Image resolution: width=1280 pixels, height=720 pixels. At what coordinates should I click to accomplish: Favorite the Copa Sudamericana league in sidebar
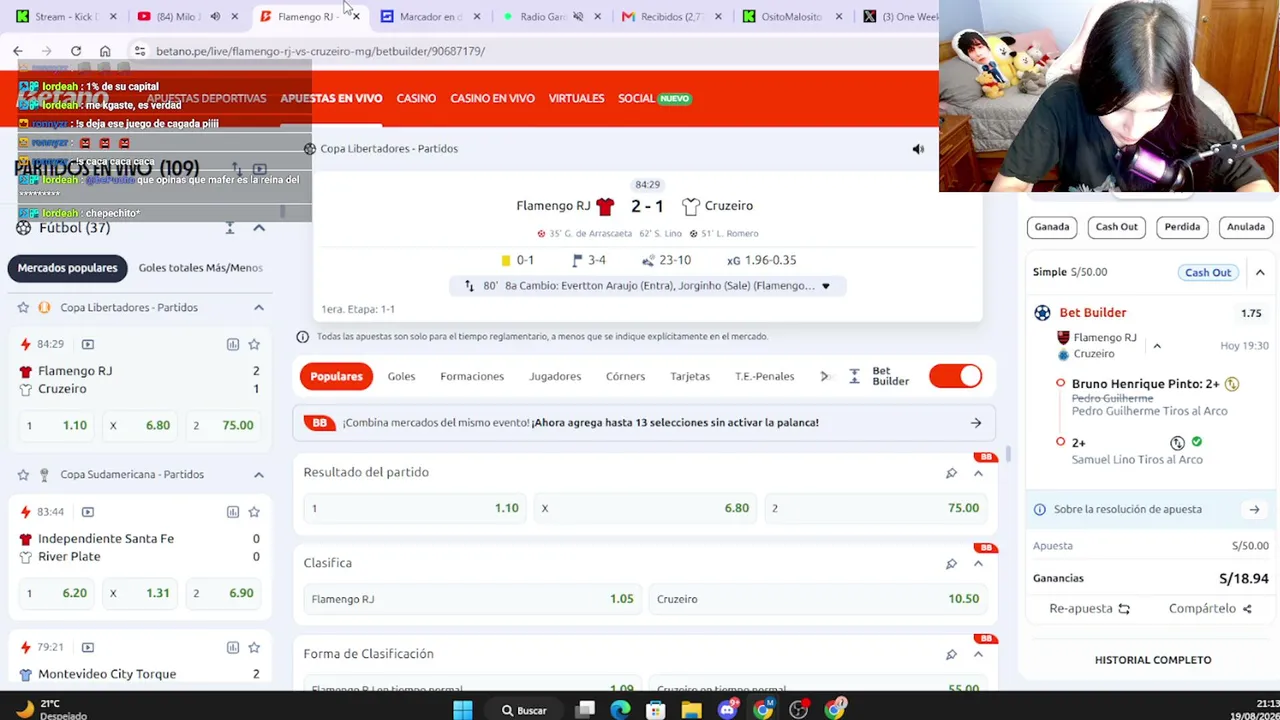pyautogui.click(x=23, y=475)
